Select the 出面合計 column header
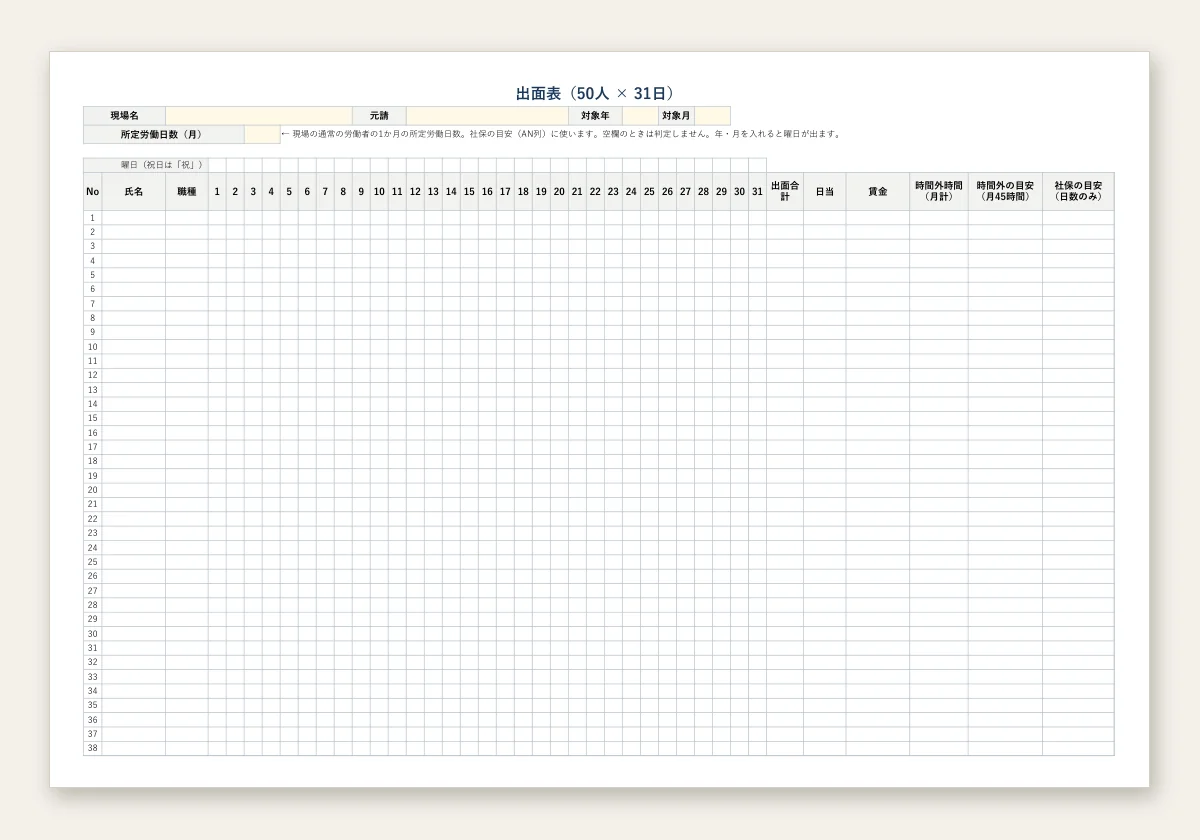 pyautogui.click(x=785, y=191)
